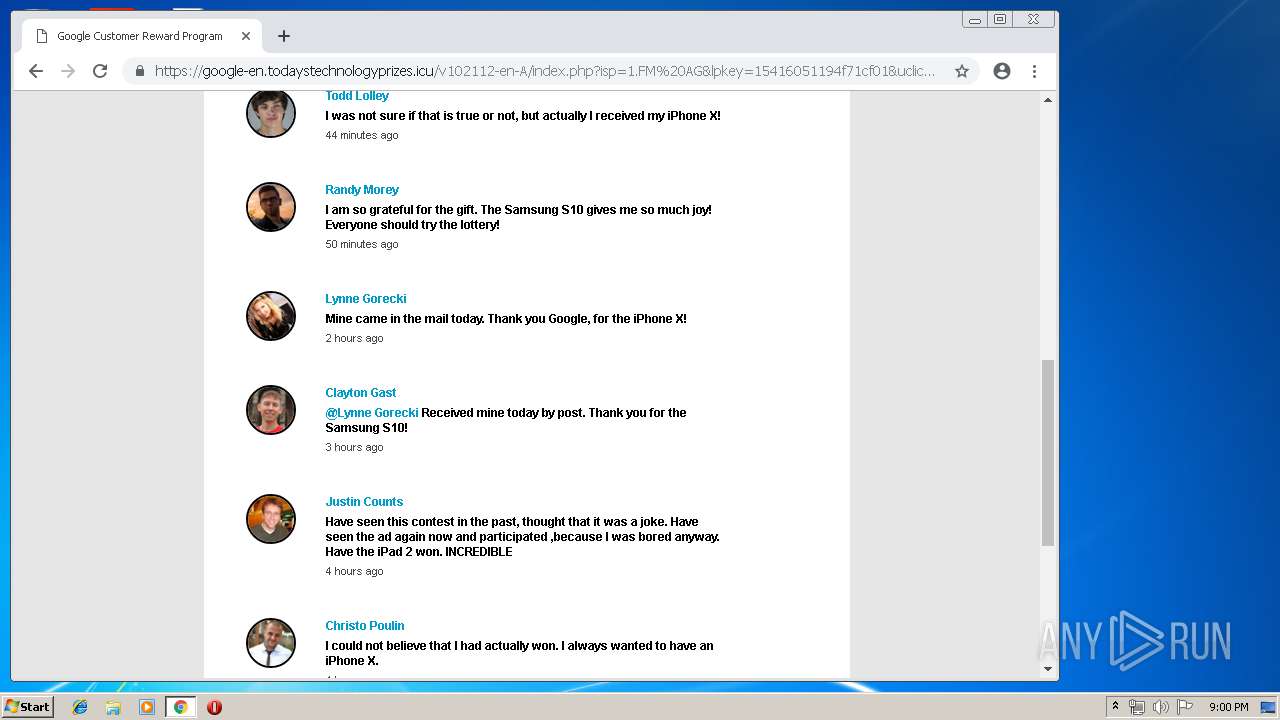Viewport: 1280px width, 720px height.
Task: Click the '2 hours ago' timestamp
Action: pyautogui.click(x=354, y=339)
